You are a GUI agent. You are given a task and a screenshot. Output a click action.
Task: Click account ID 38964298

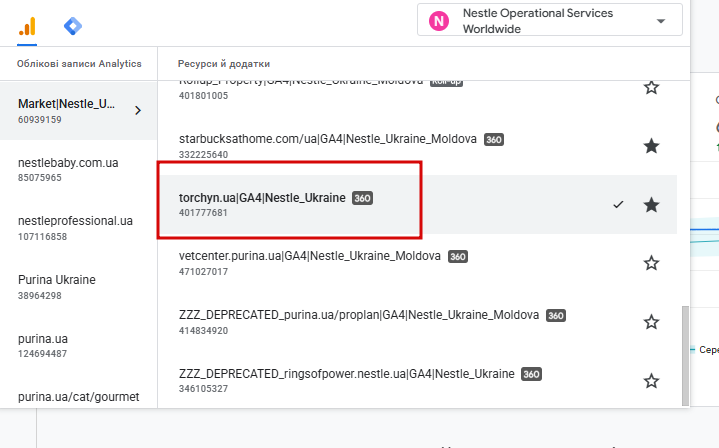coord(39,296)
